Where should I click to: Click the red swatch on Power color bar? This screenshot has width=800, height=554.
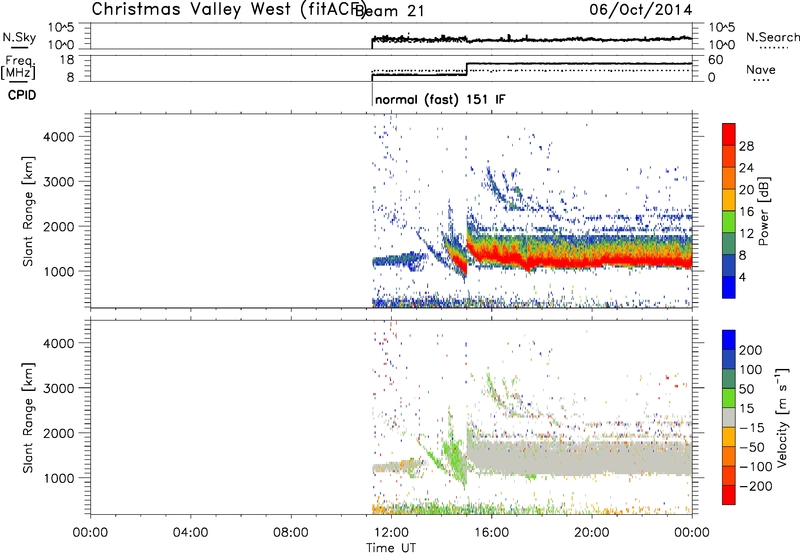click(729, 134)
